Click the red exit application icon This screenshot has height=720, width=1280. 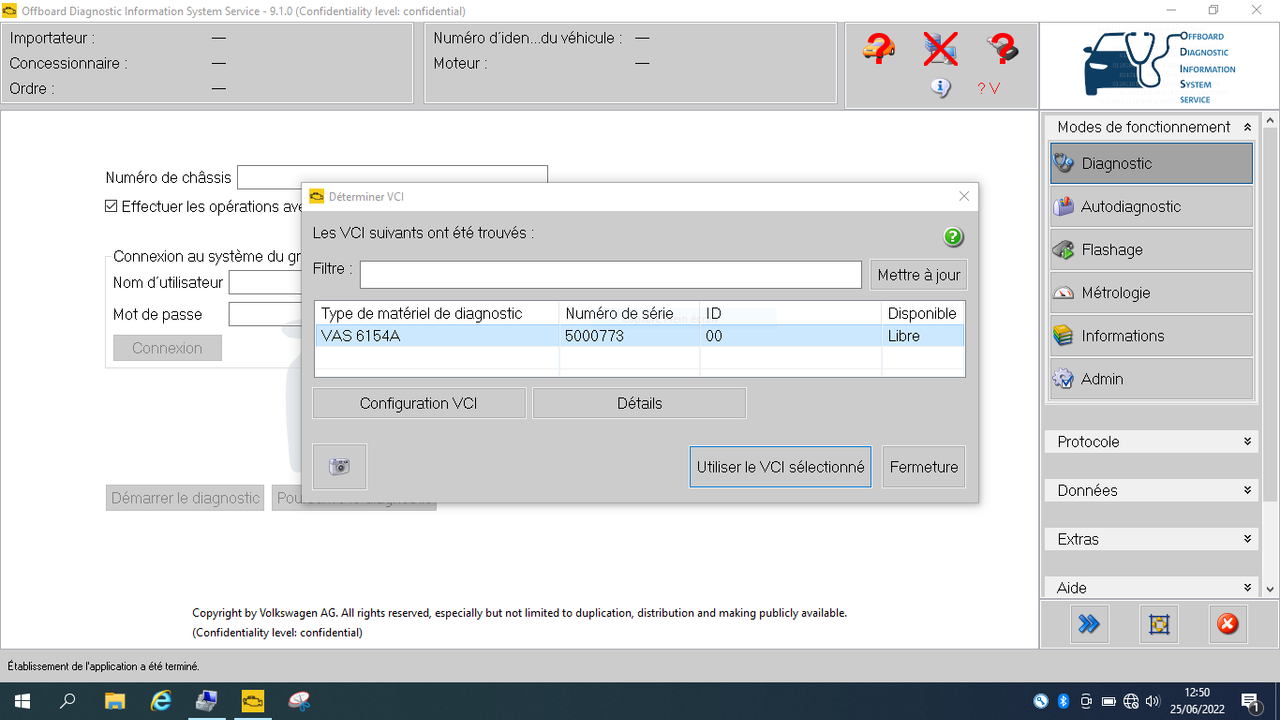pos(1228,625)
